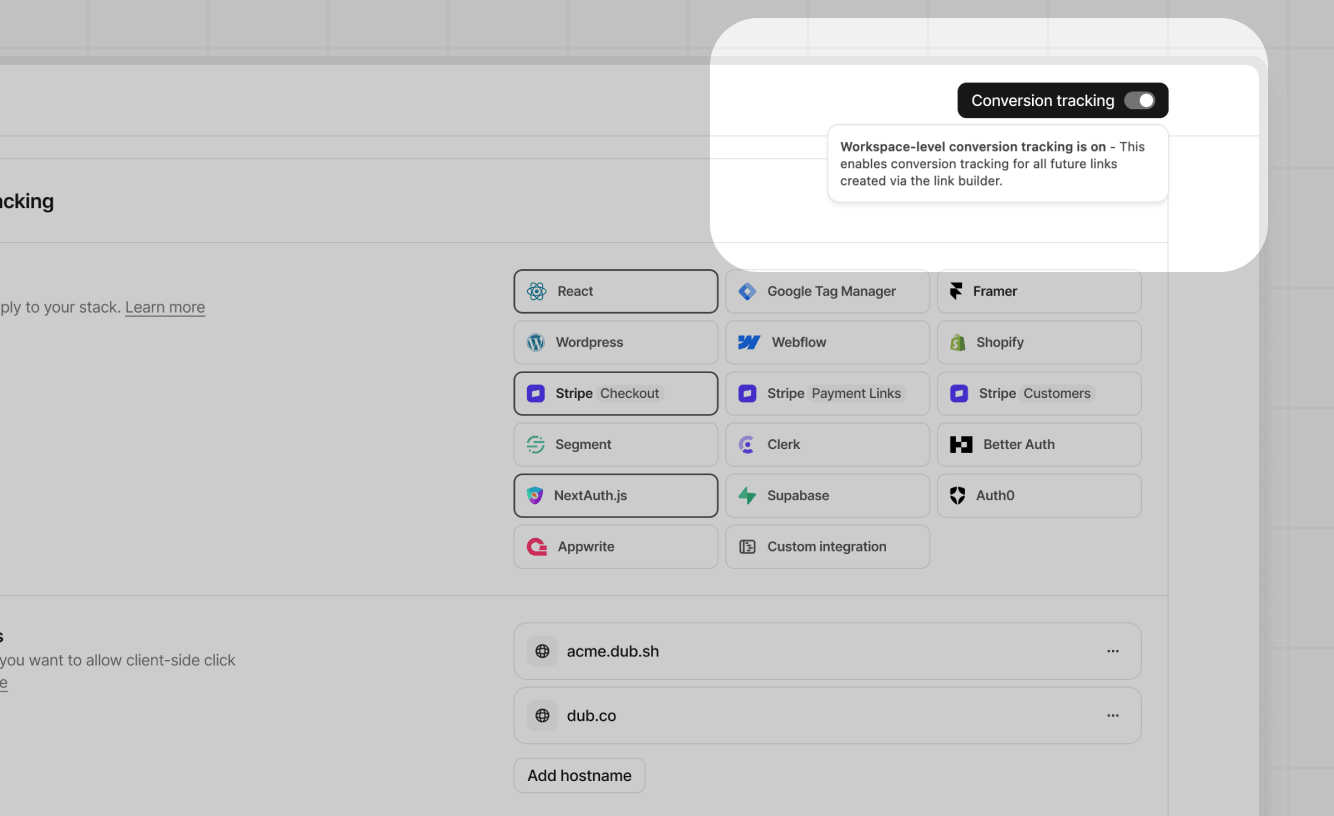Click the Appwrite logo icon
Viewport: 1334px width, 816px height.
click(x=537, y=546)
